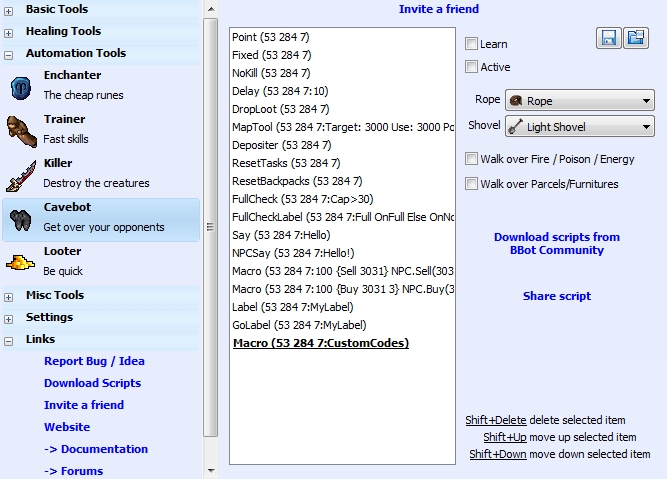Open the Cavebot helmet icon

pos(22,218)
